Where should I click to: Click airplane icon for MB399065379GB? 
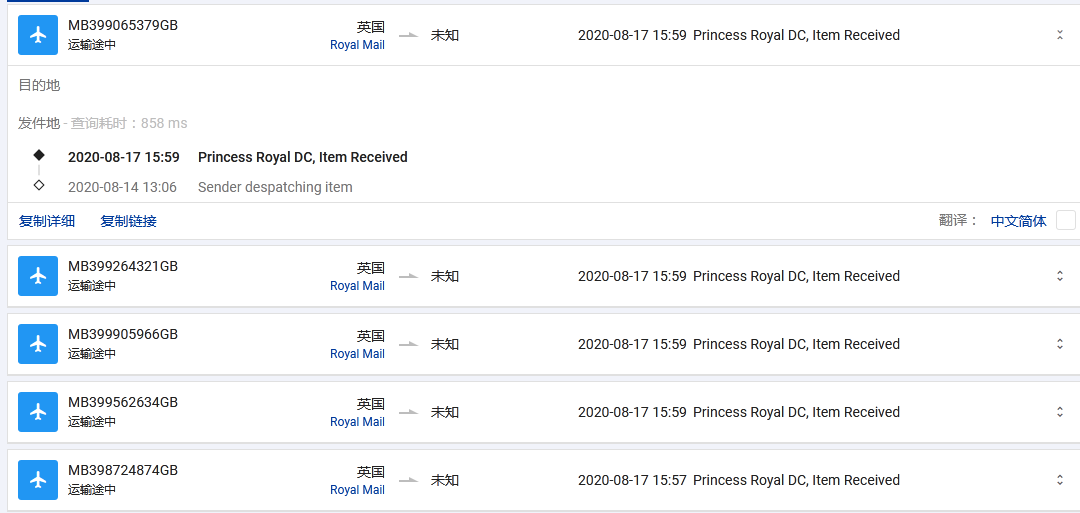point(38,35)
